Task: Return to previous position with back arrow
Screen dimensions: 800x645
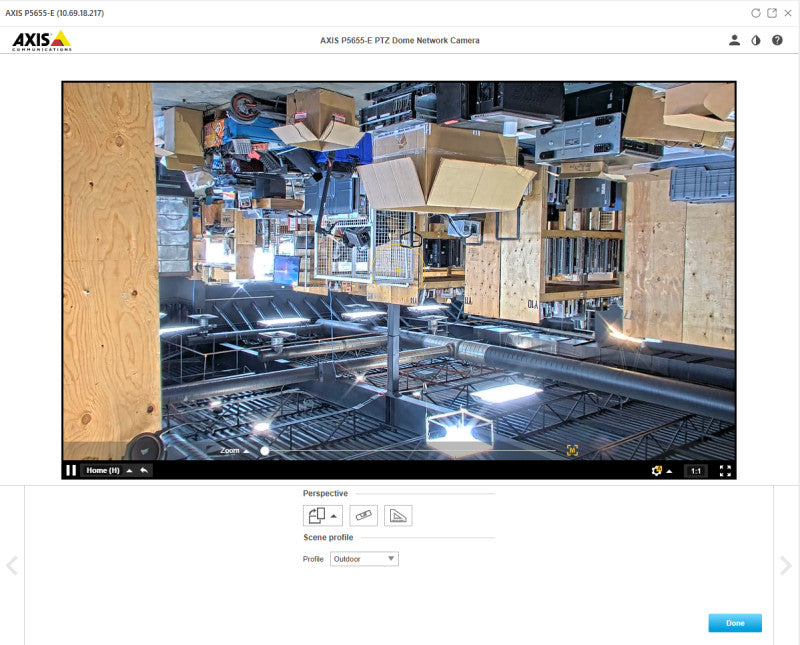Action: point(144,470)
